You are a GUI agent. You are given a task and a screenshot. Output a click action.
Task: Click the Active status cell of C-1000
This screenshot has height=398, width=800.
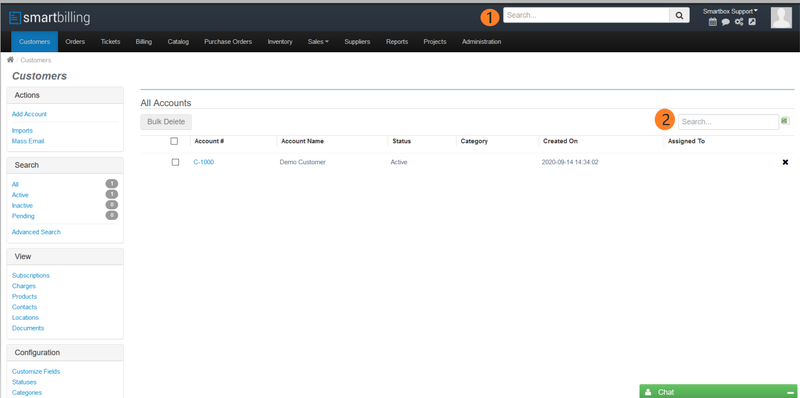pyautogui.click(x=399, y=162)
